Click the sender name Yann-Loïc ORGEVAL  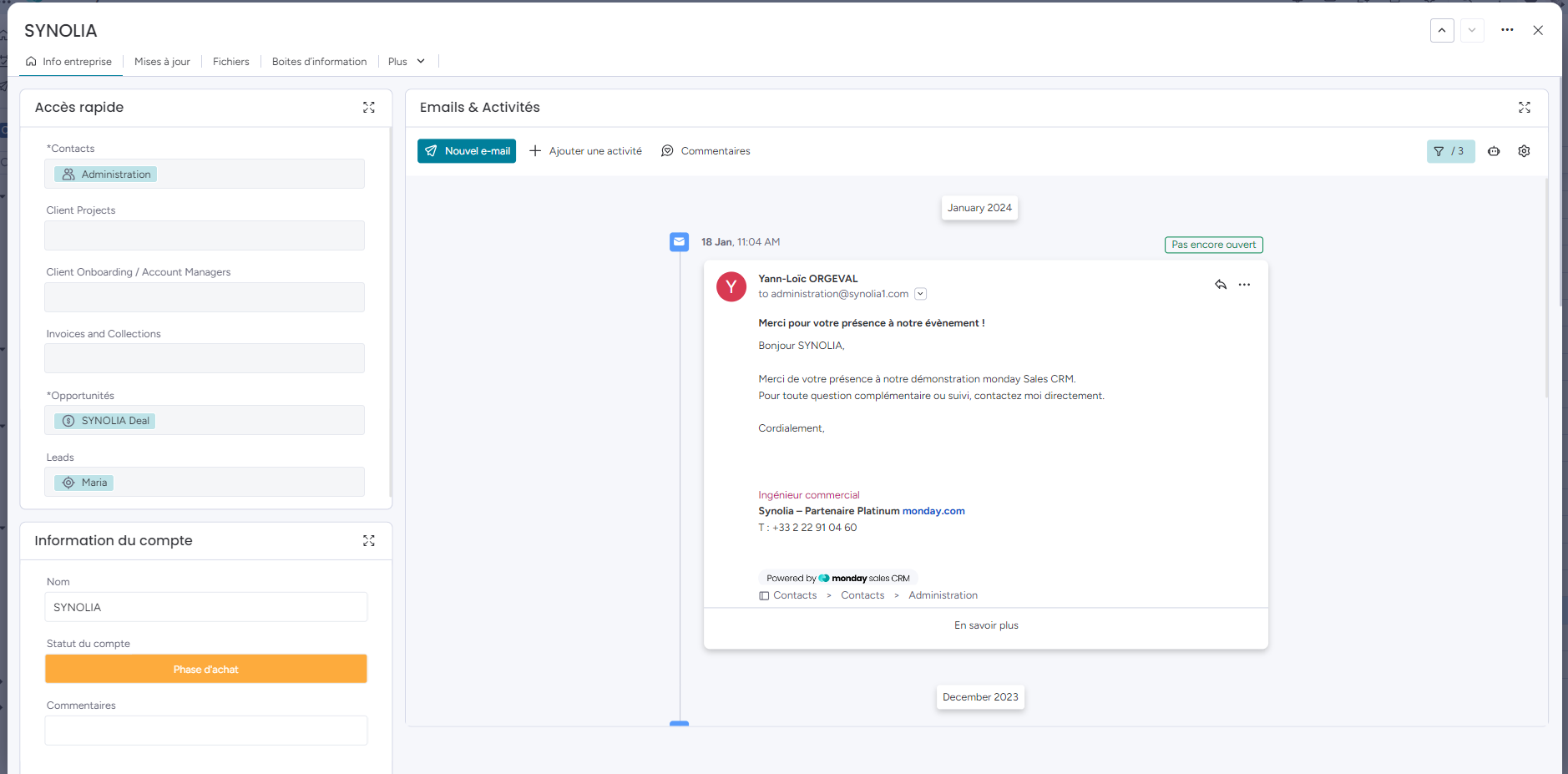[808, 279]
